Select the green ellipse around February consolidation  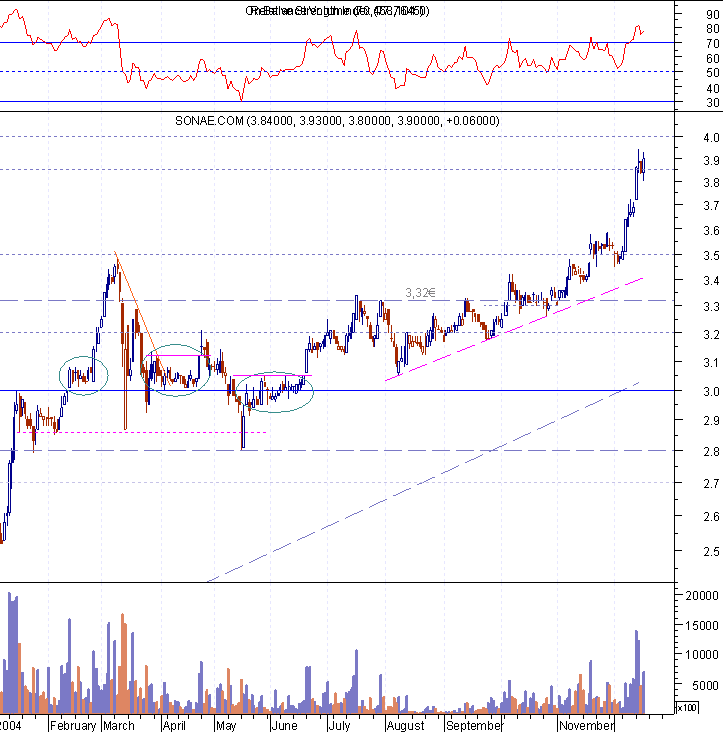coord(84,375)
